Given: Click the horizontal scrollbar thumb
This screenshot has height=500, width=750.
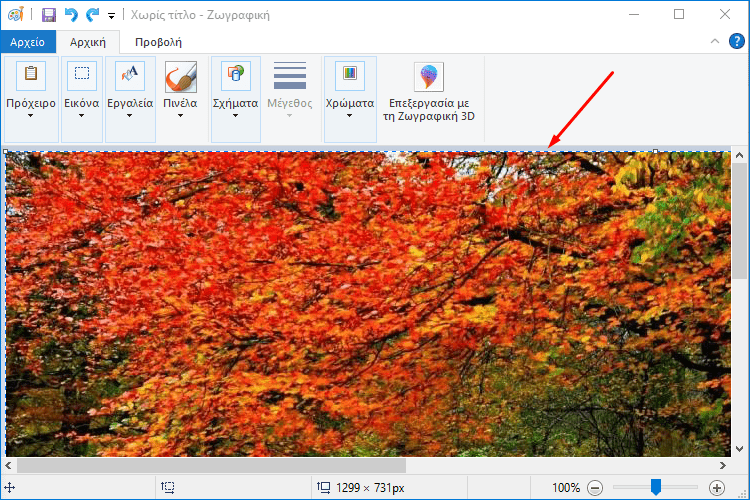Looking at the screenshot, I should pyautogui.click(x=211, y=465).
